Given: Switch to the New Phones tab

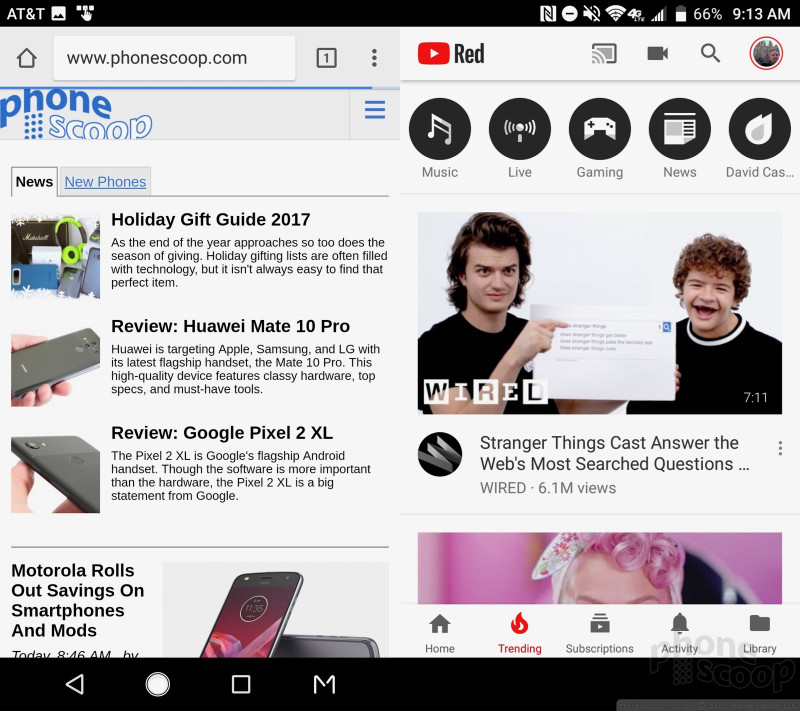Looking at the screenshot, I should (x=105, y=182).
